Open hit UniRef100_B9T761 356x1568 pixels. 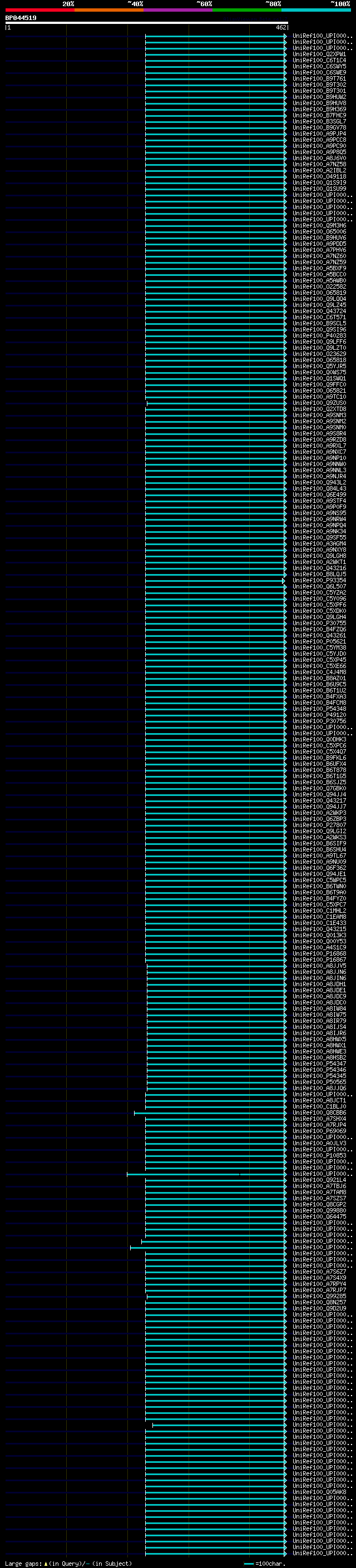click(319, 78)
